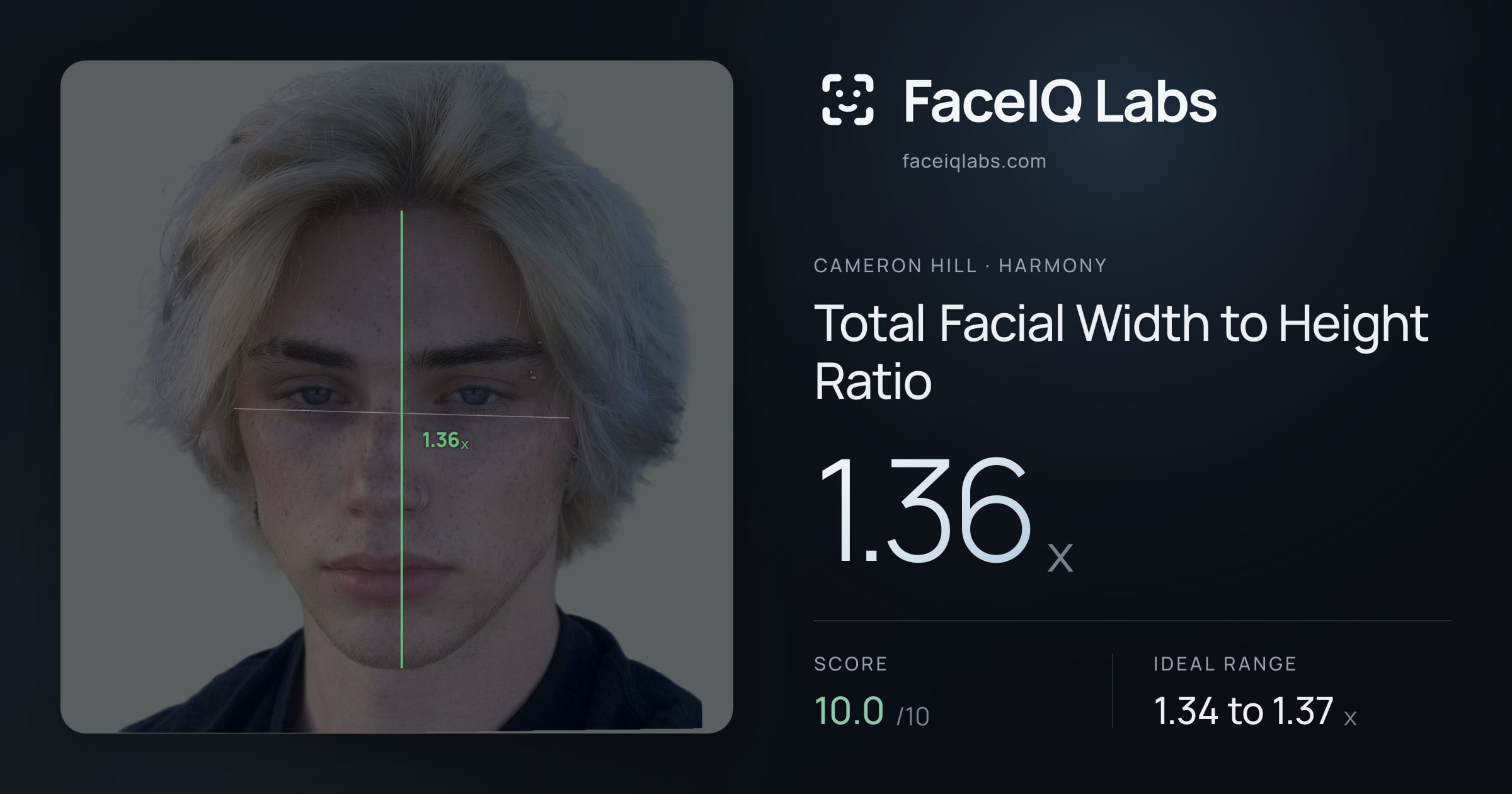Screen dimensions: 1512x794
Task: Click the green 1.36x overlay label on photo
Action: pos(445,440)
